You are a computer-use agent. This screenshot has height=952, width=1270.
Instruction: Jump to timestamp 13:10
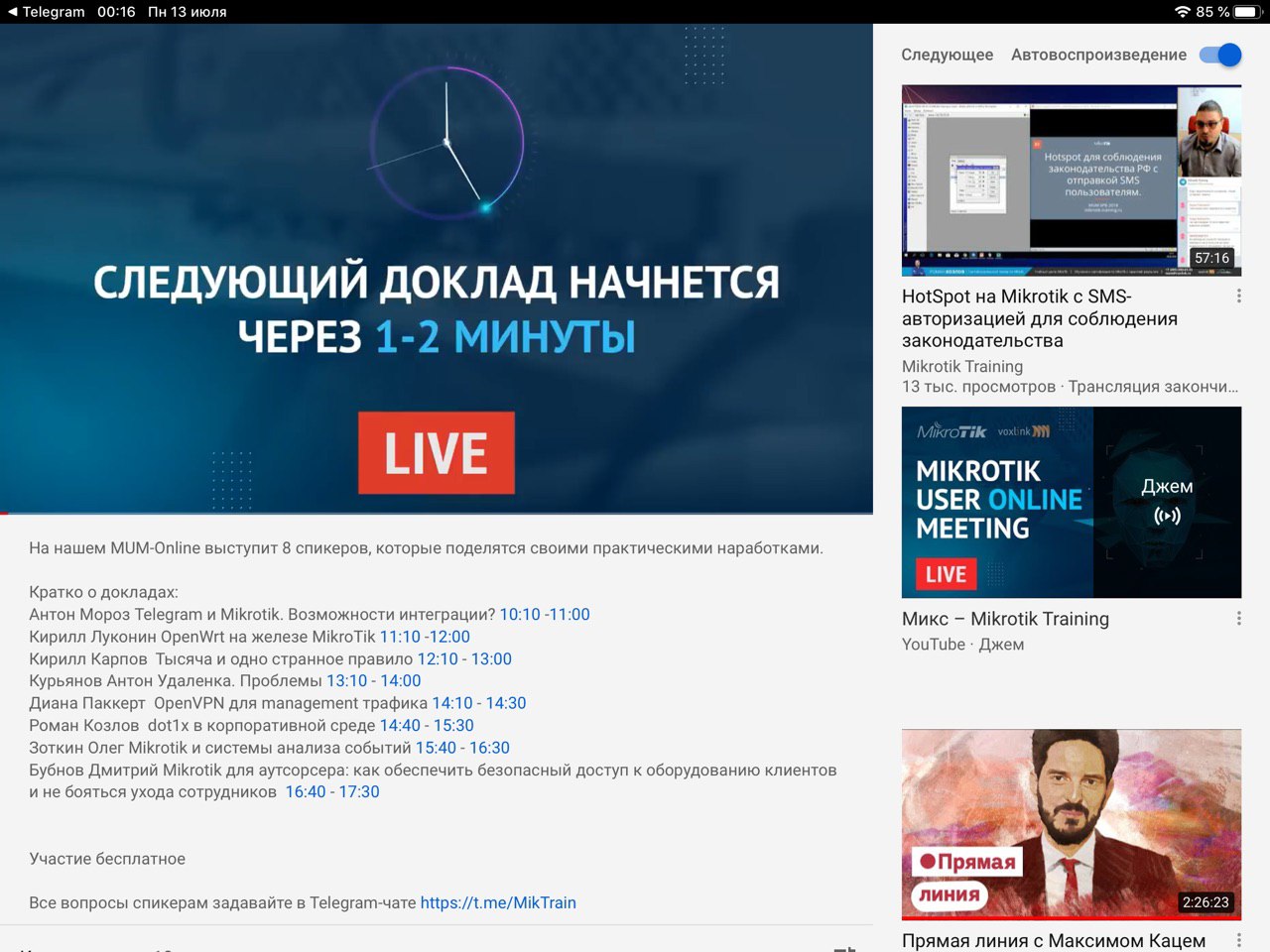(x=347, y=681)
